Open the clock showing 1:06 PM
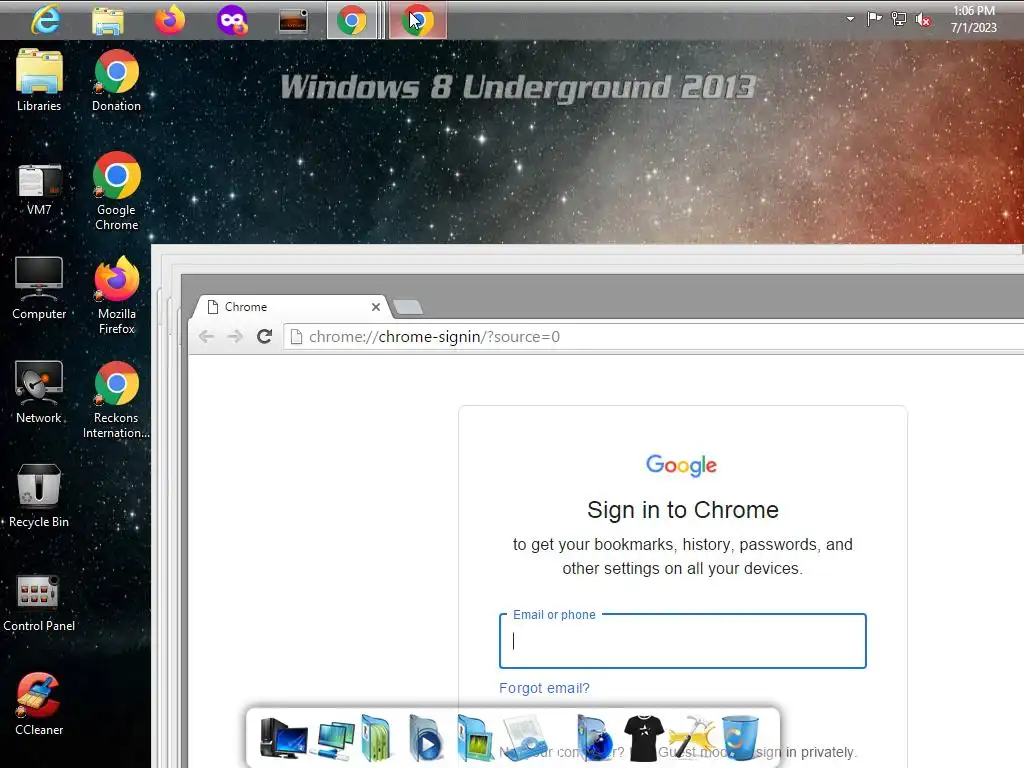This screenshot has width=1024, height=768. (974, 20)
